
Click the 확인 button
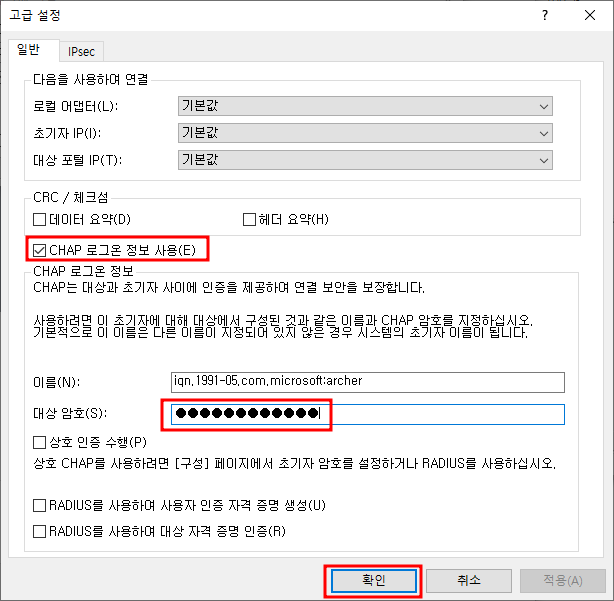click(374, 581)
